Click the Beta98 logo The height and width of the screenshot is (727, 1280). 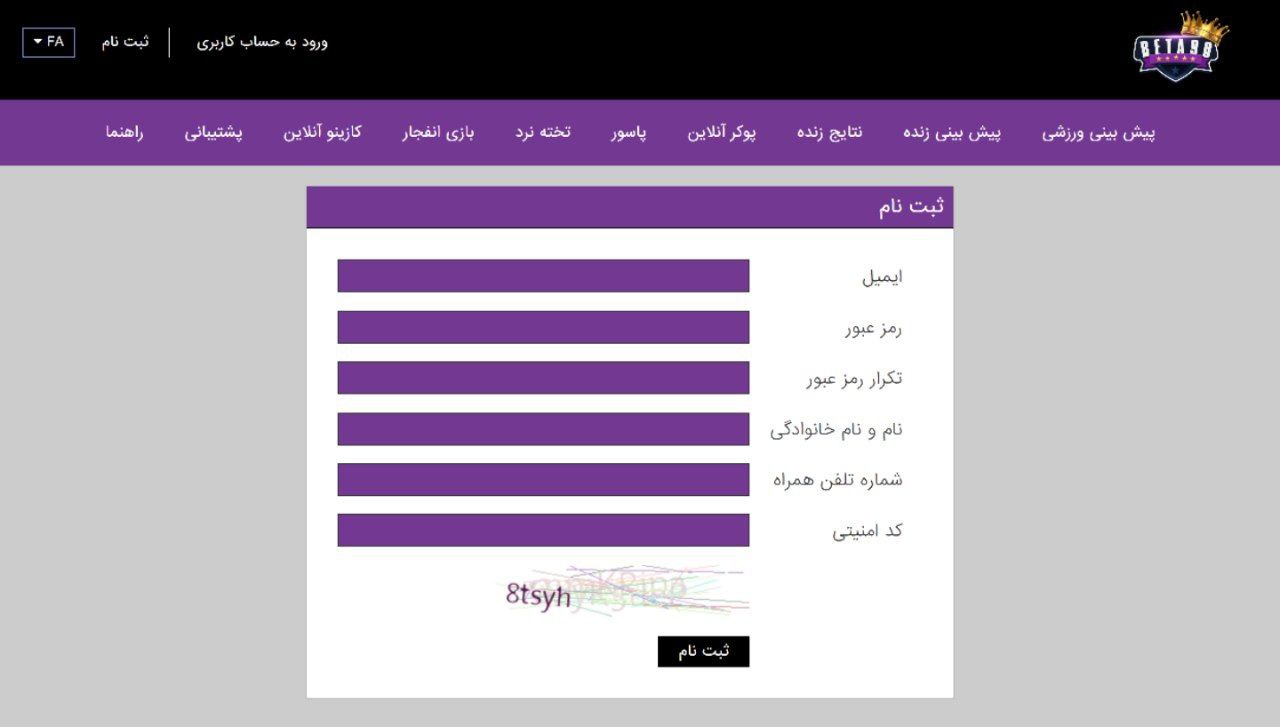[x=1174, y=47]
